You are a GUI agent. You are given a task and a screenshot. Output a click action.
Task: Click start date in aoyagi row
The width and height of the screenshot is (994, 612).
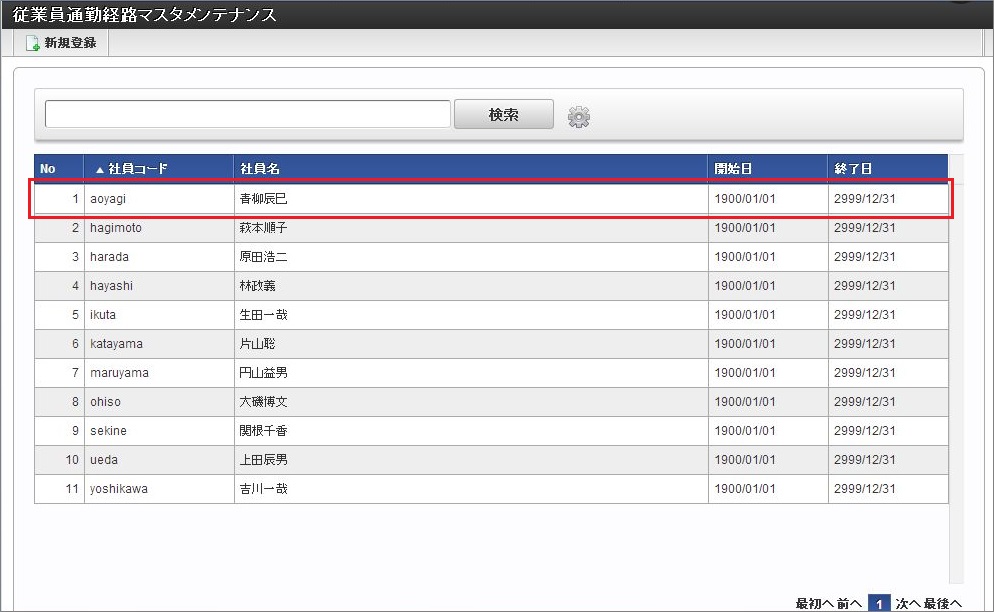[x=745, y=199]
